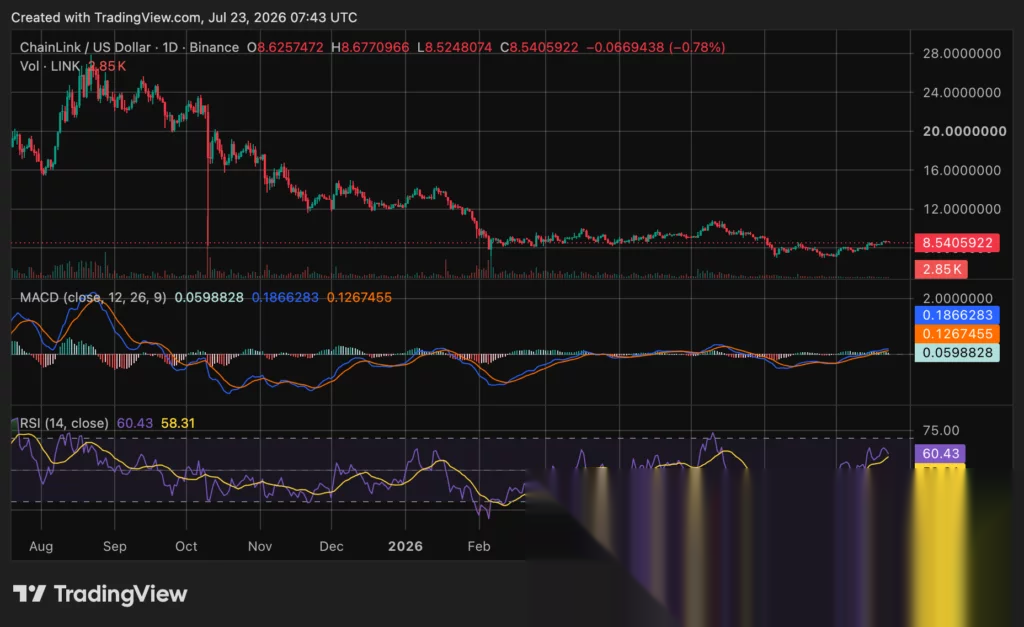Click the 12.0000000 price axis label
This screenshot has width=1024, height=627.
click(x=961, y=209)
